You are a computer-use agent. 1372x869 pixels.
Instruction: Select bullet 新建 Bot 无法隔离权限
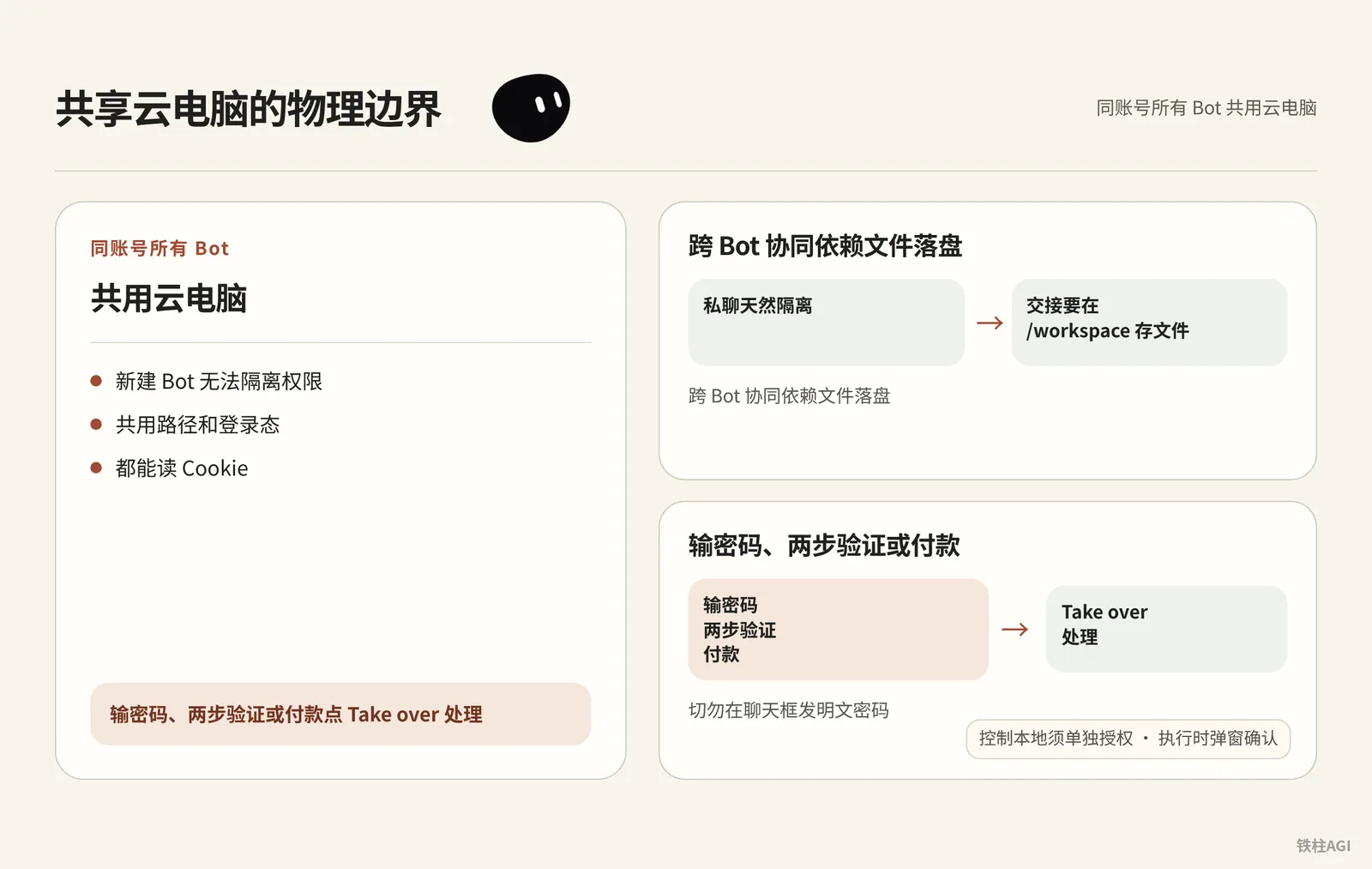pyautogui.click(x=219, y=381)
